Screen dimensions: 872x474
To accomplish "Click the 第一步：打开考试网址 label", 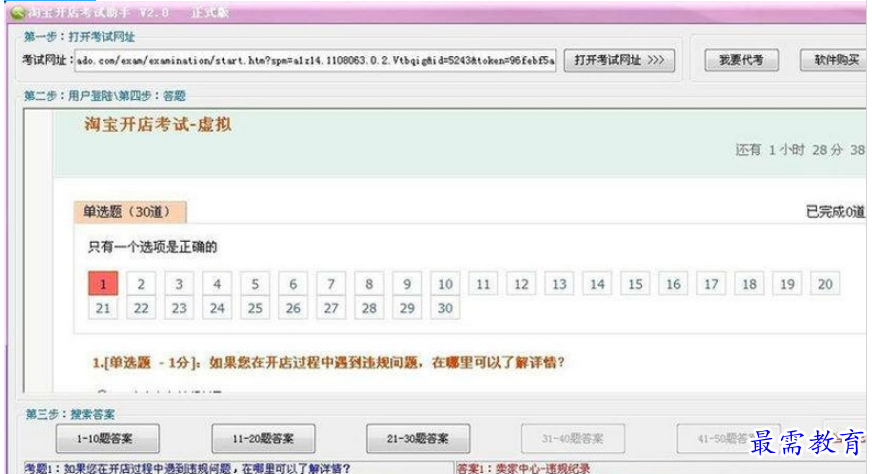I will (79, 37).
